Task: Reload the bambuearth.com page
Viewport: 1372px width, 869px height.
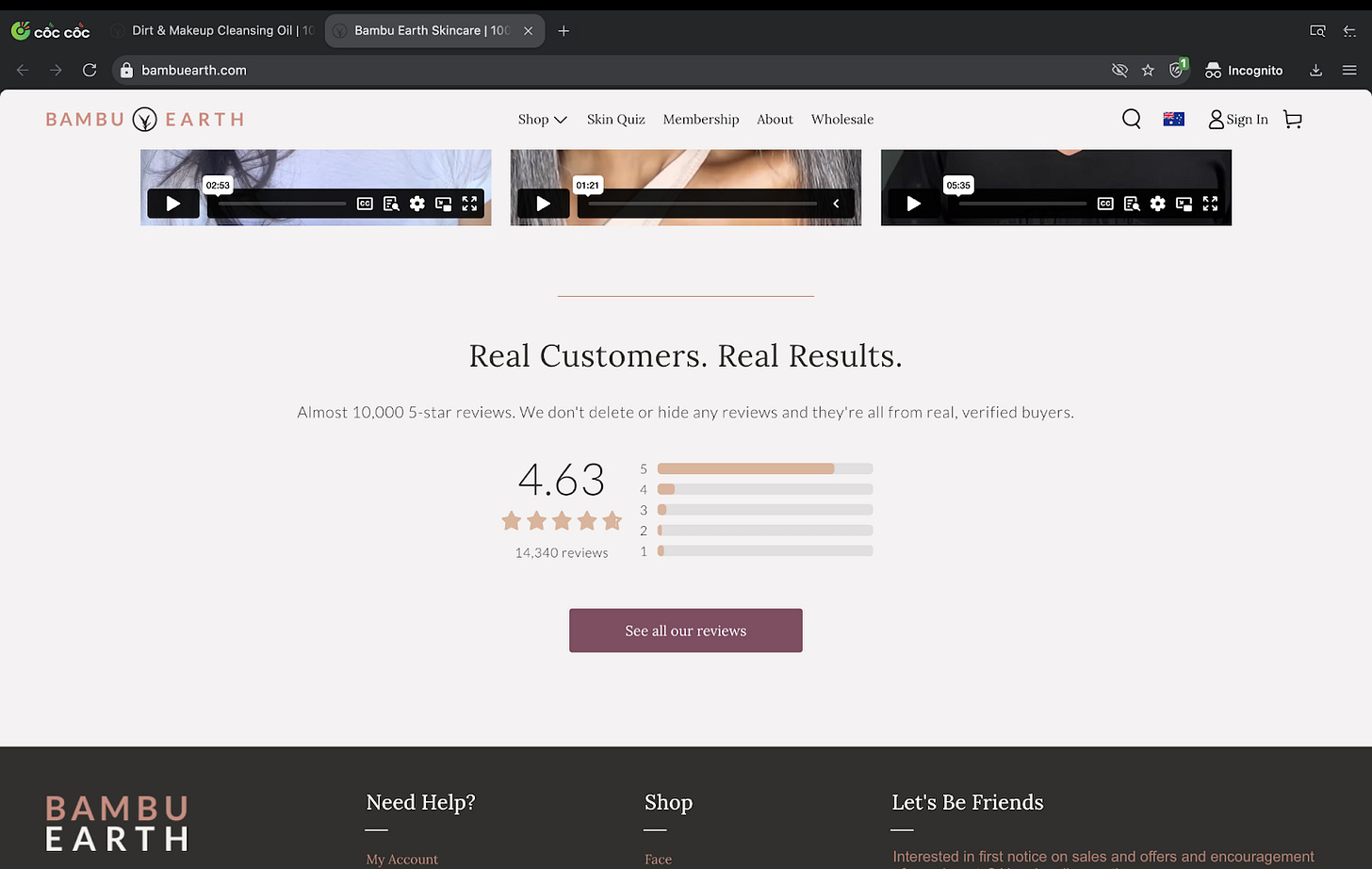Action: 90,70
